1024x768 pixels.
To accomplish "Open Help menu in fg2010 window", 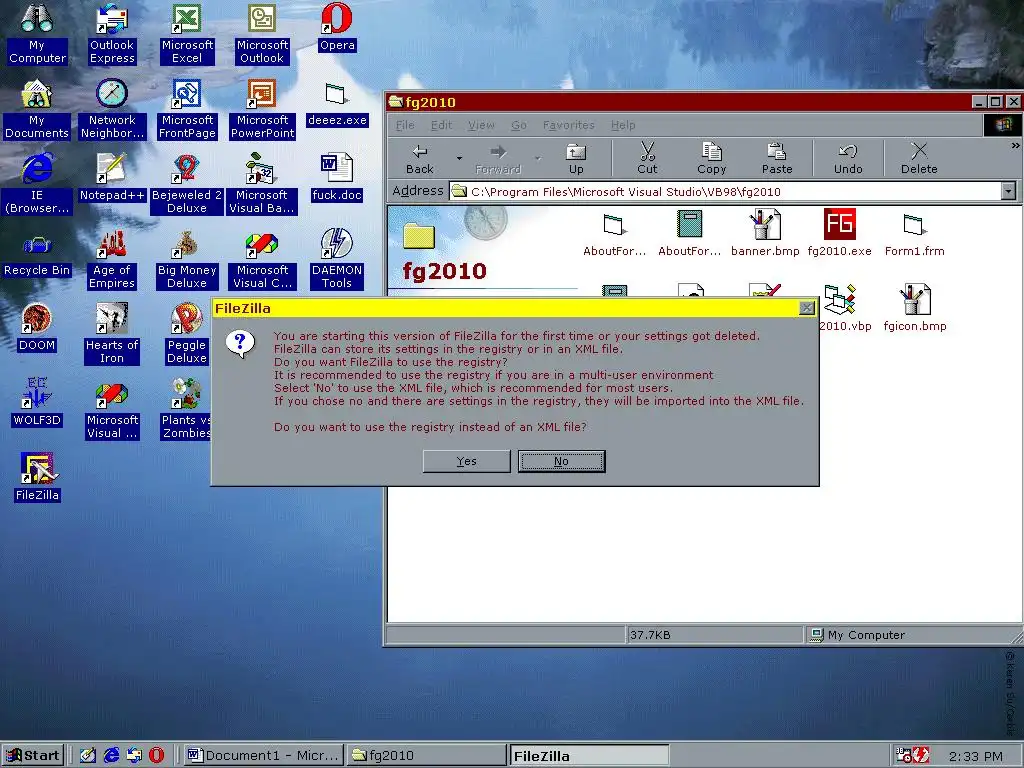I will pos(623,125).
